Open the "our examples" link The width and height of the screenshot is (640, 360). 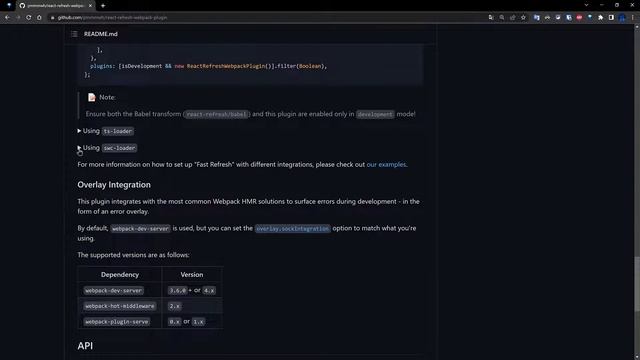tap(386, 164)
